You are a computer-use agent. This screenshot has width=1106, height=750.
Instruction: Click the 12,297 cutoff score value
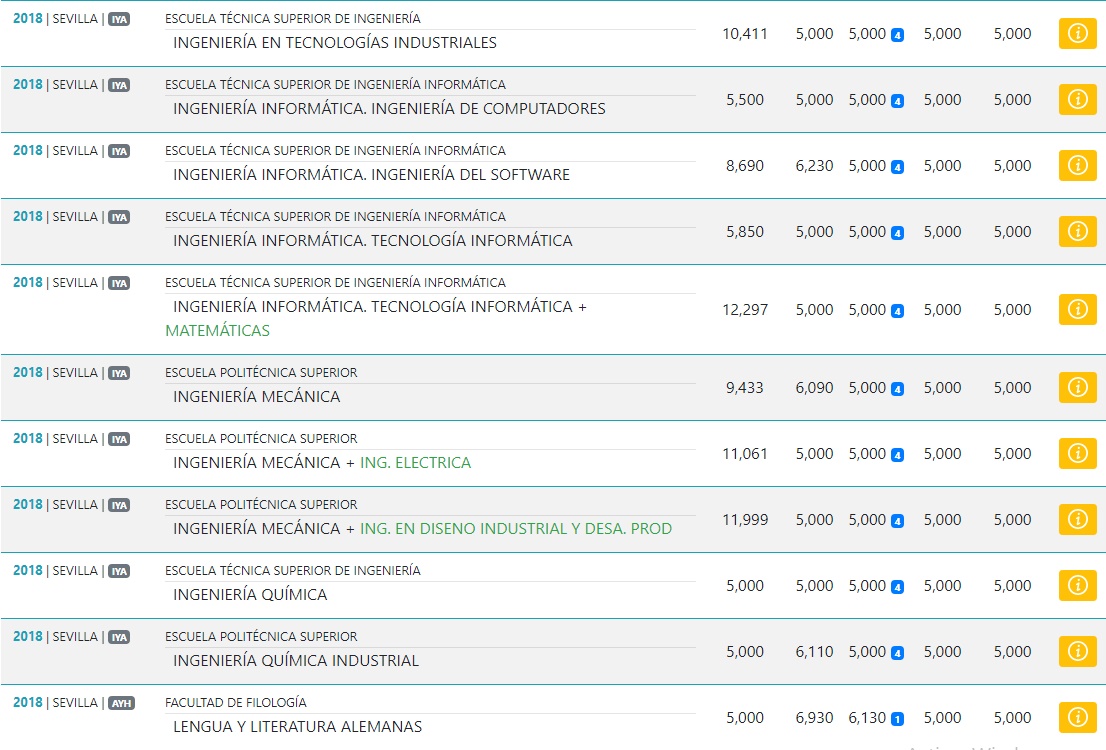coord(745,309)
